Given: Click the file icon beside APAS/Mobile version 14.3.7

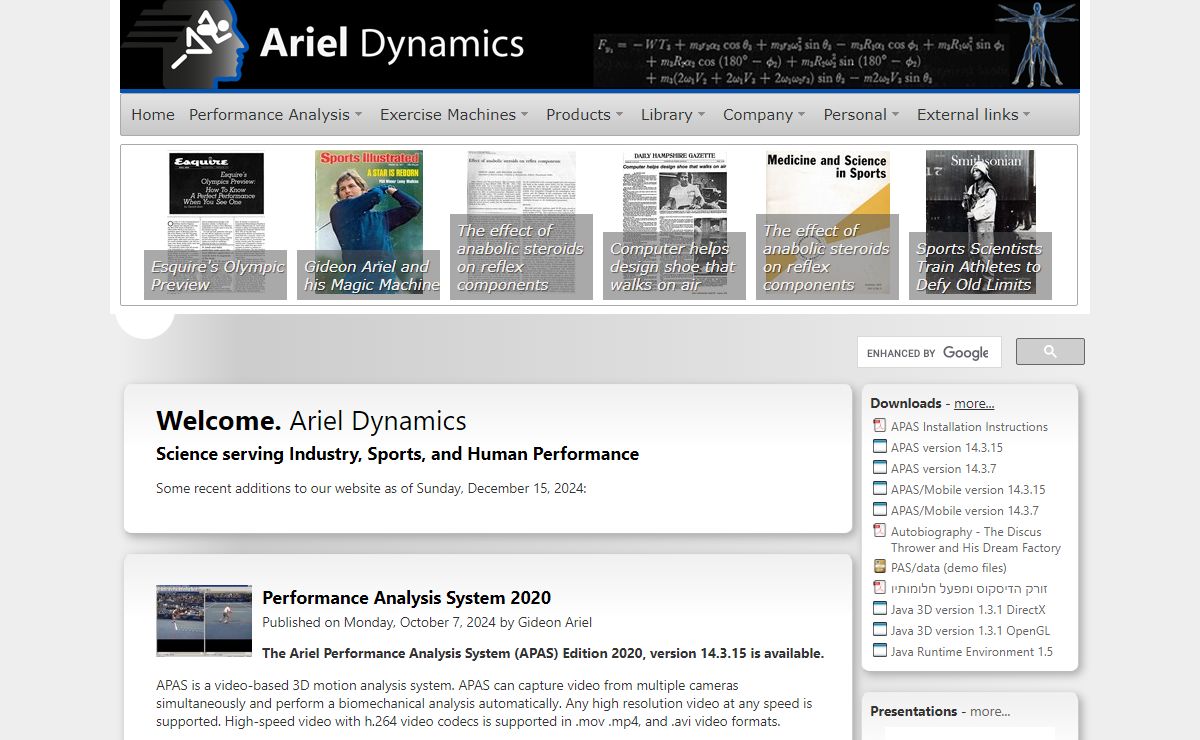Looking at the screenshot, I should (x=880, y=510).
